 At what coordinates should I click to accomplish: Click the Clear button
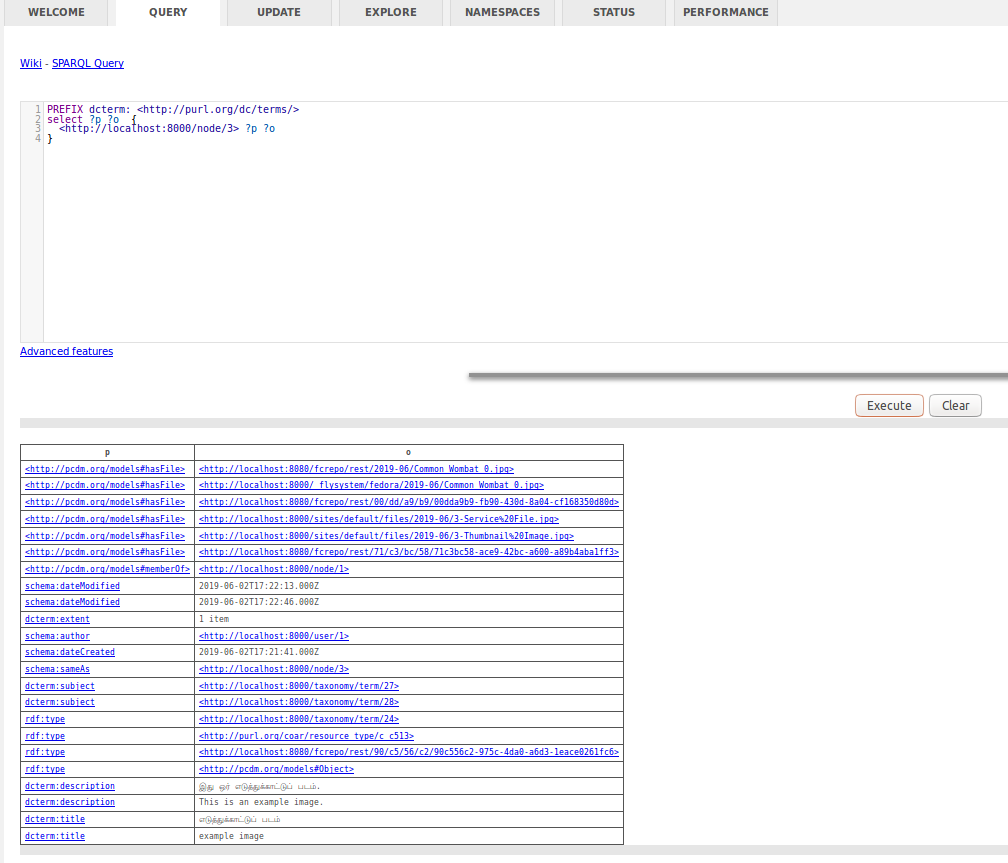[954, 405]
